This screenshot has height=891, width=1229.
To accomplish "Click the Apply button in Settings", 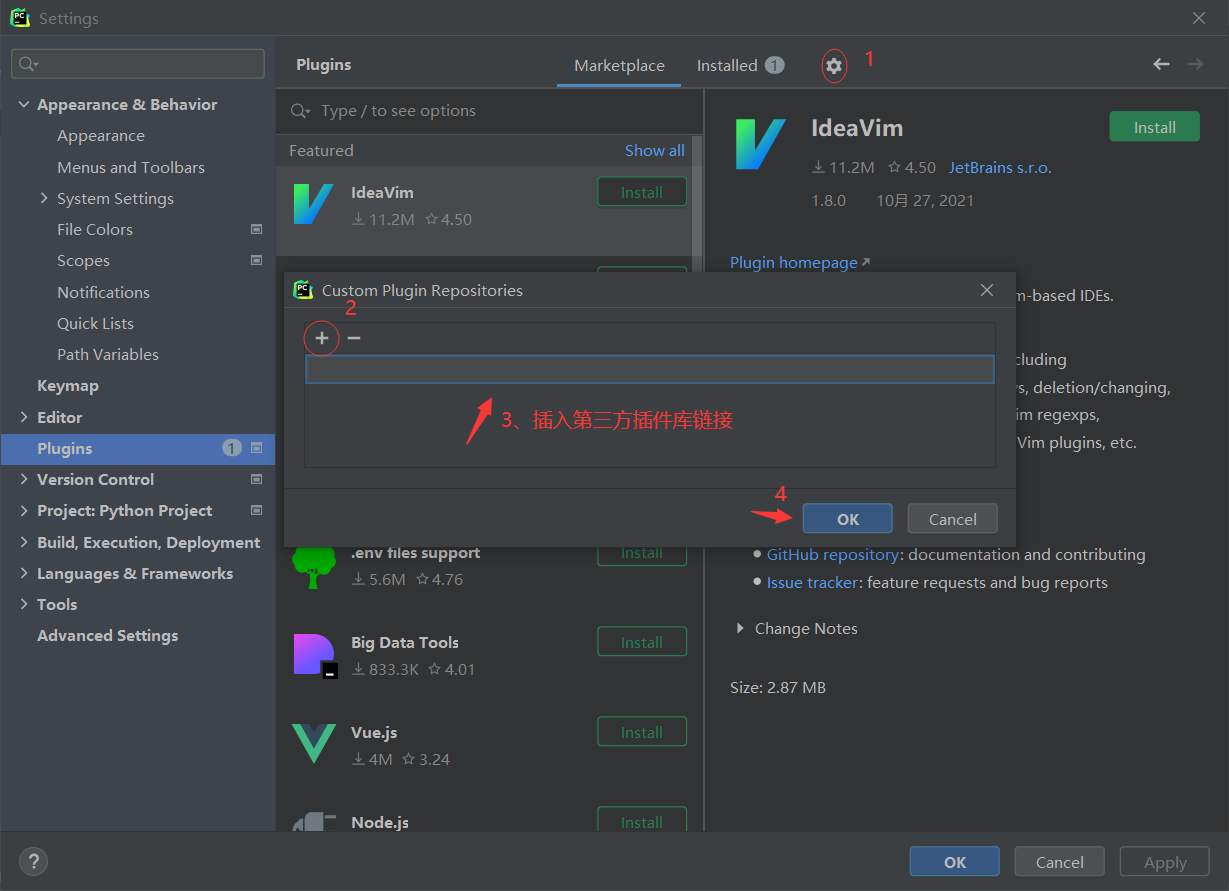I will [1165, 862].
